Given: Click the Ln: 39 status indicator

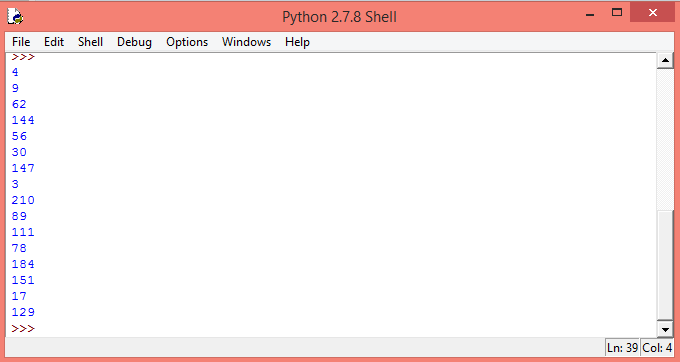Looking at the screenshot, I should pos(622,348).
